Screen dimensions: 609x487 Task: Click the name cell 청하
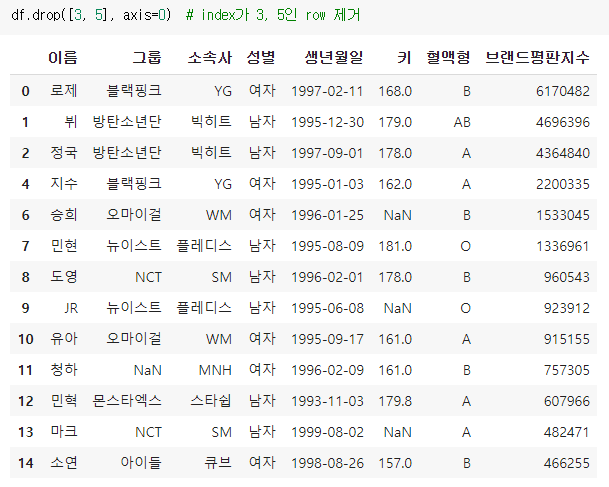(x=64, y=370)
